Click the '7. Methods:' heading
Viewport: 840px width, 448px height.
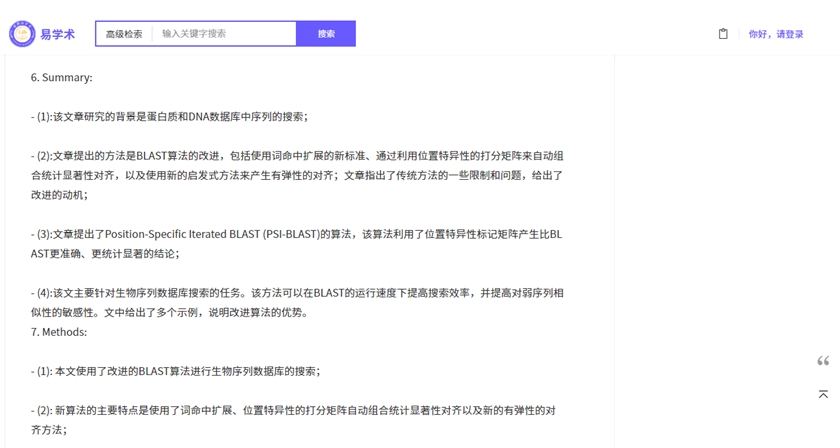[x=59, y=332]
